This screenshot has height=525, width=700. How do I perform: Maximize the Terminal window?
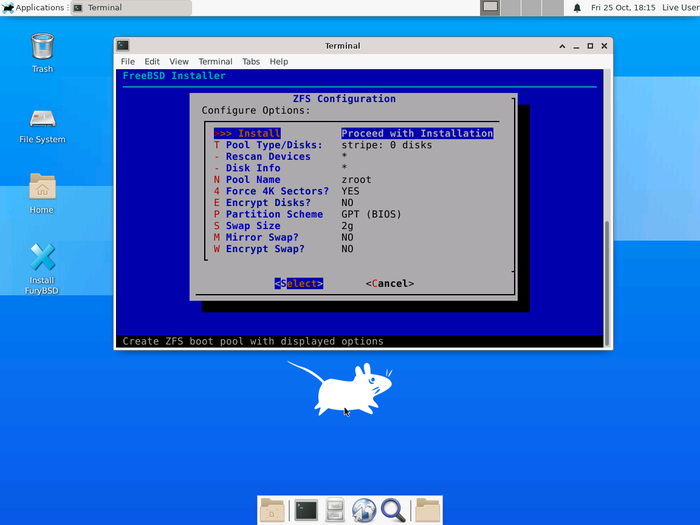tap(590, 46)
